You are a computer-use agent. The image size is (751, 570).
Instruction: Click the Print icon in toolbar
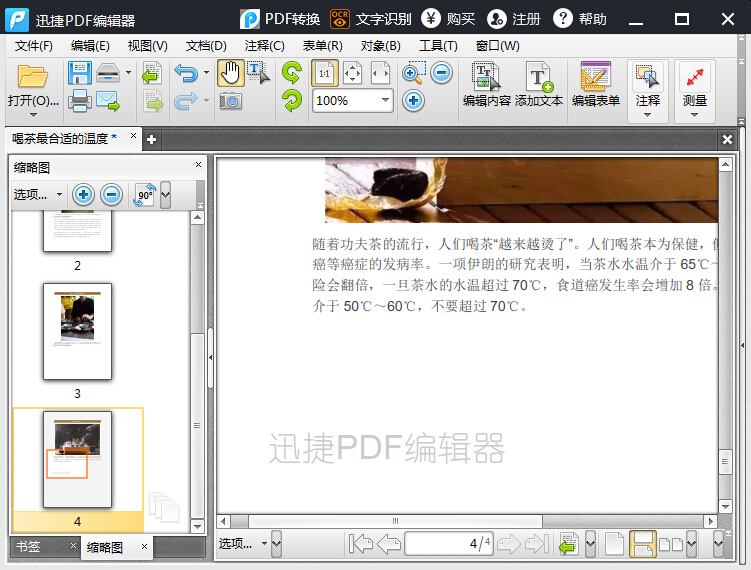coord(79,101)
